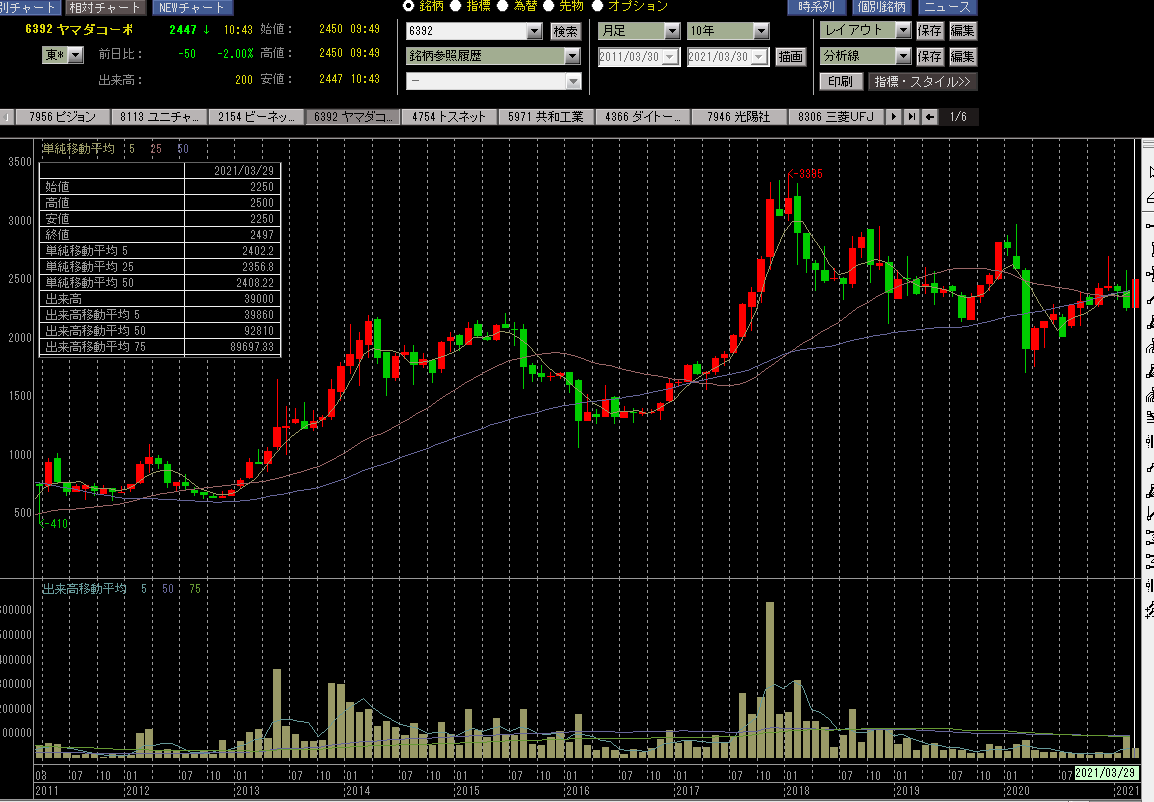This screenshot has width=1154, height=802.
Task: Expand the 10年 period dropdown
Action: (x=759, y=31)
